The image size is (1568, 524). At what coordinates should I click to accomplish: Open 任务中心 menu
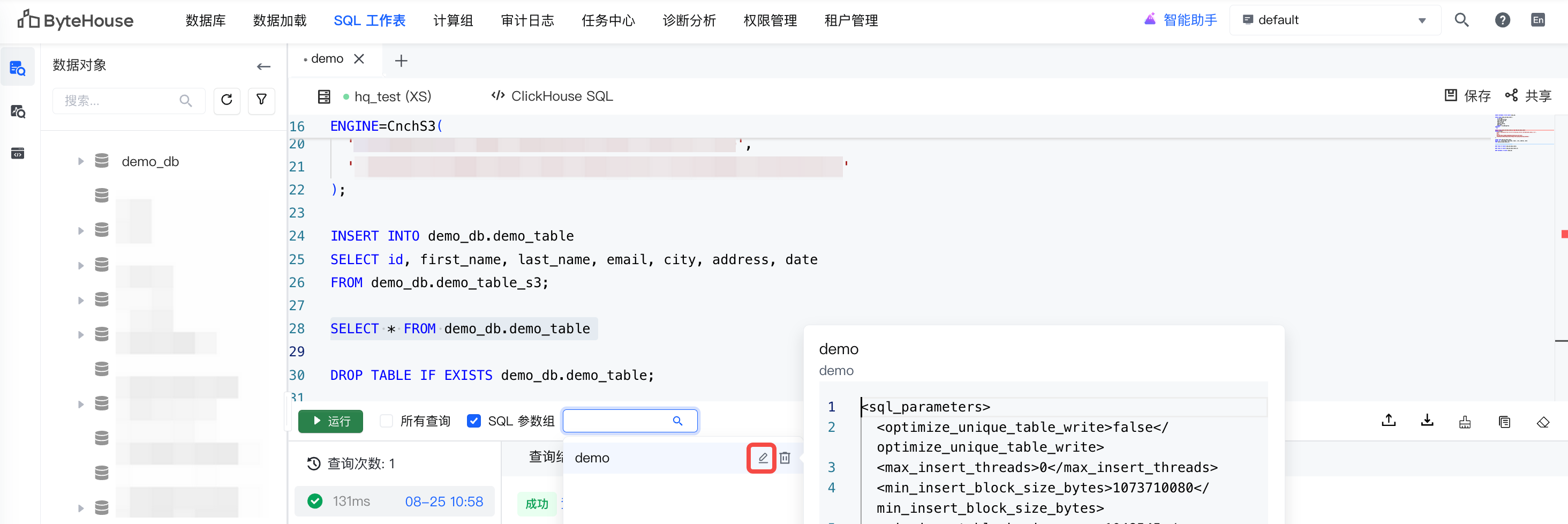tap(608, 20)
